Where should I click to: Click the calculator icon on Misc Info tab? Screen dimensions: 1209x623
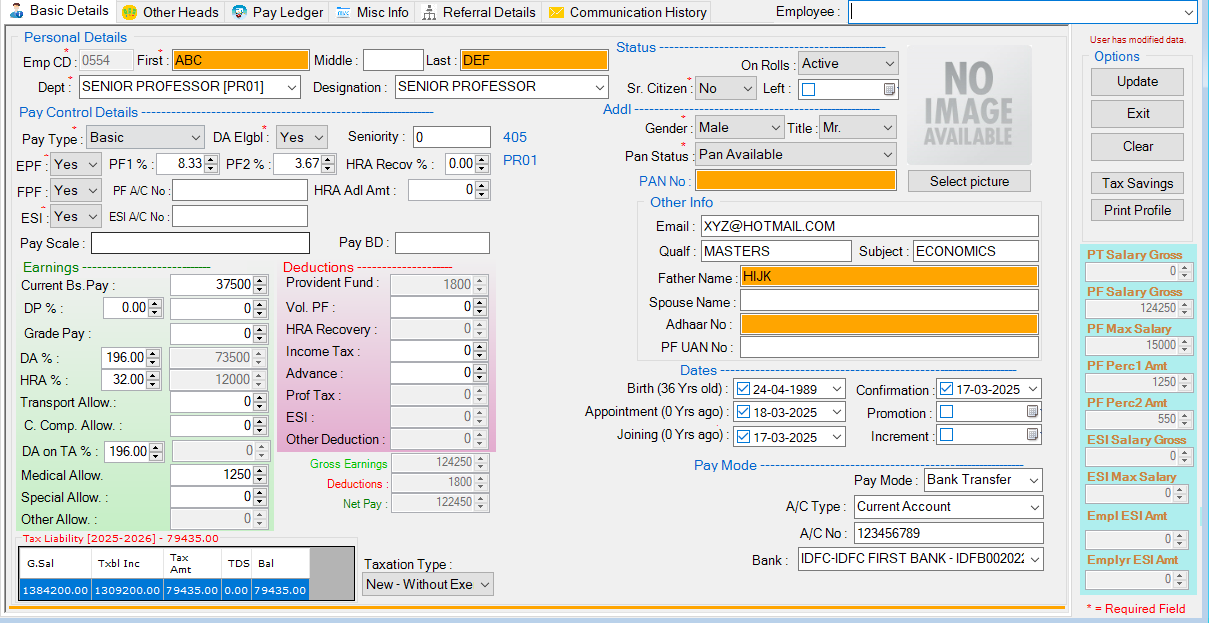coord(344,12)
